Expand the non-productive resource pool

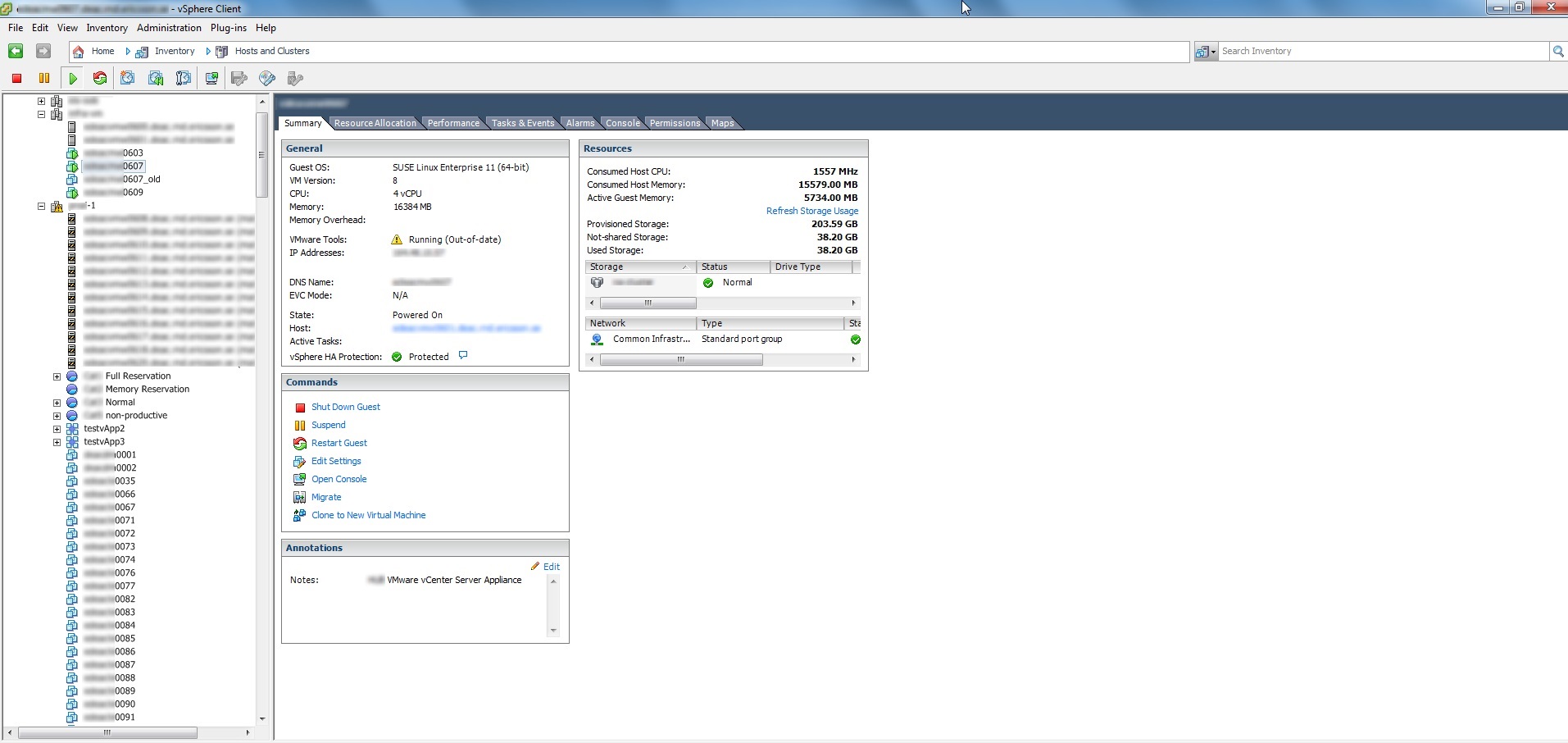(57, 416)
